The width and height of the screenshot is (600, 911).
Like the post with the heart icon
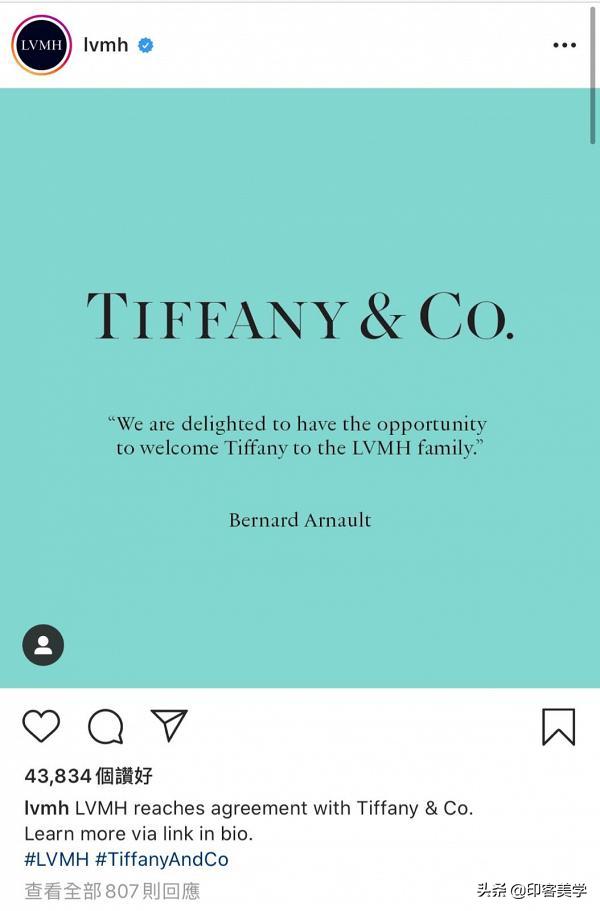(41, 726)
